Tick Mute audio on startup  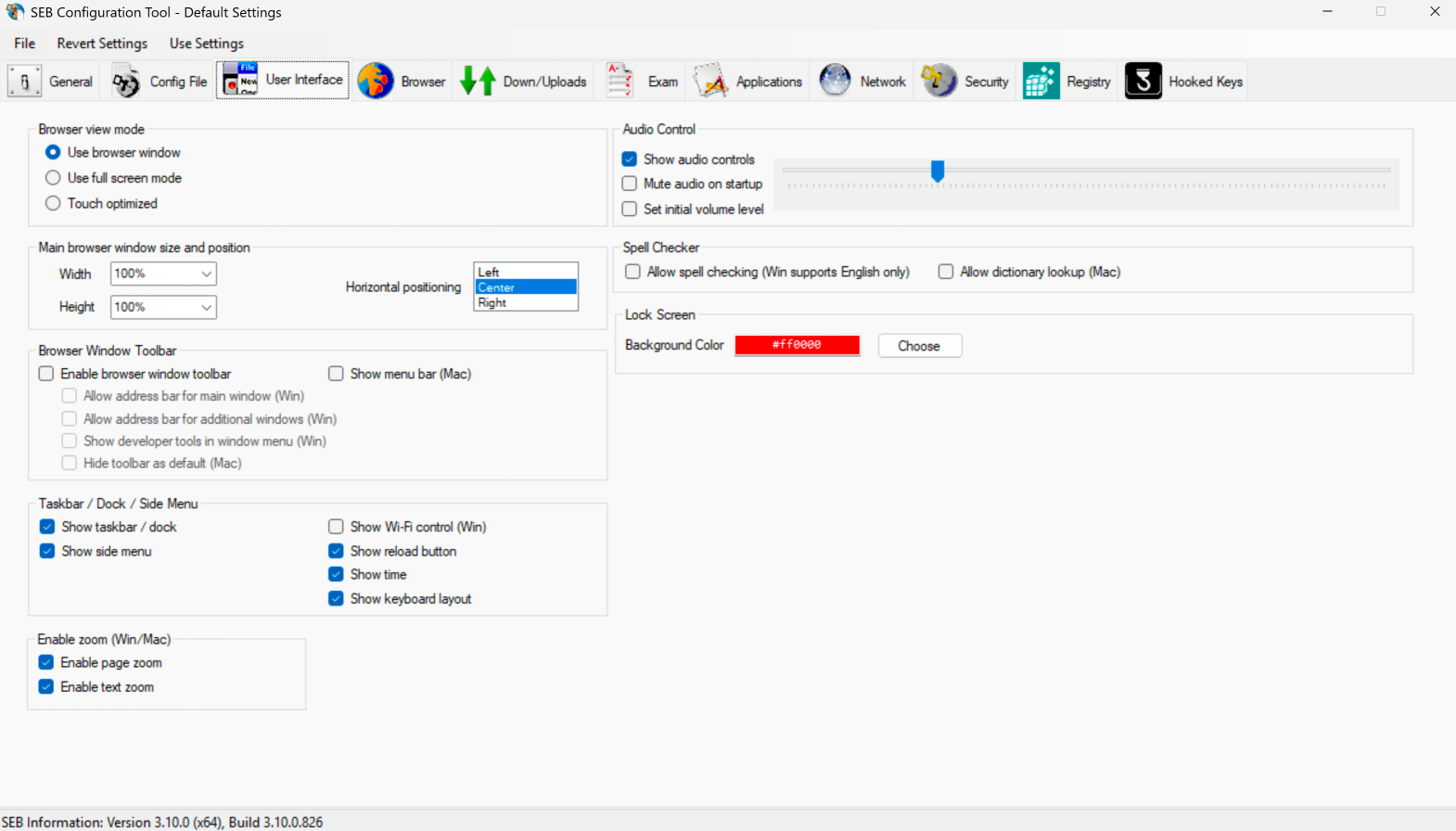tap(630, 184)
